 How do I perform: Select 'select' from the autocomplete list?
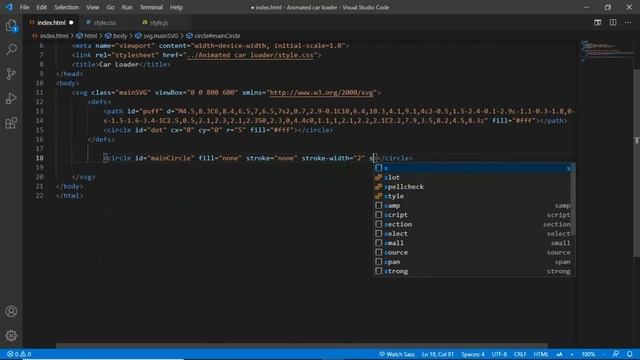[473, 234]
